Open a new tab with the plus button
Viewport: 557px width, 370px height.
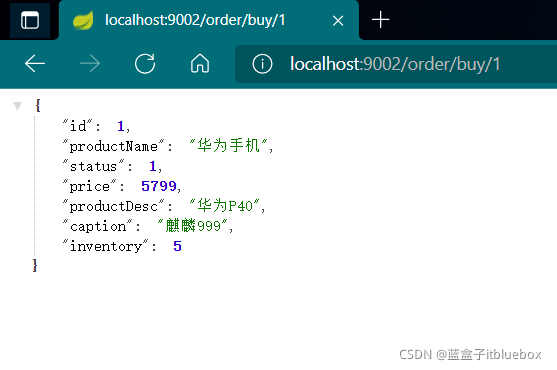380,20
